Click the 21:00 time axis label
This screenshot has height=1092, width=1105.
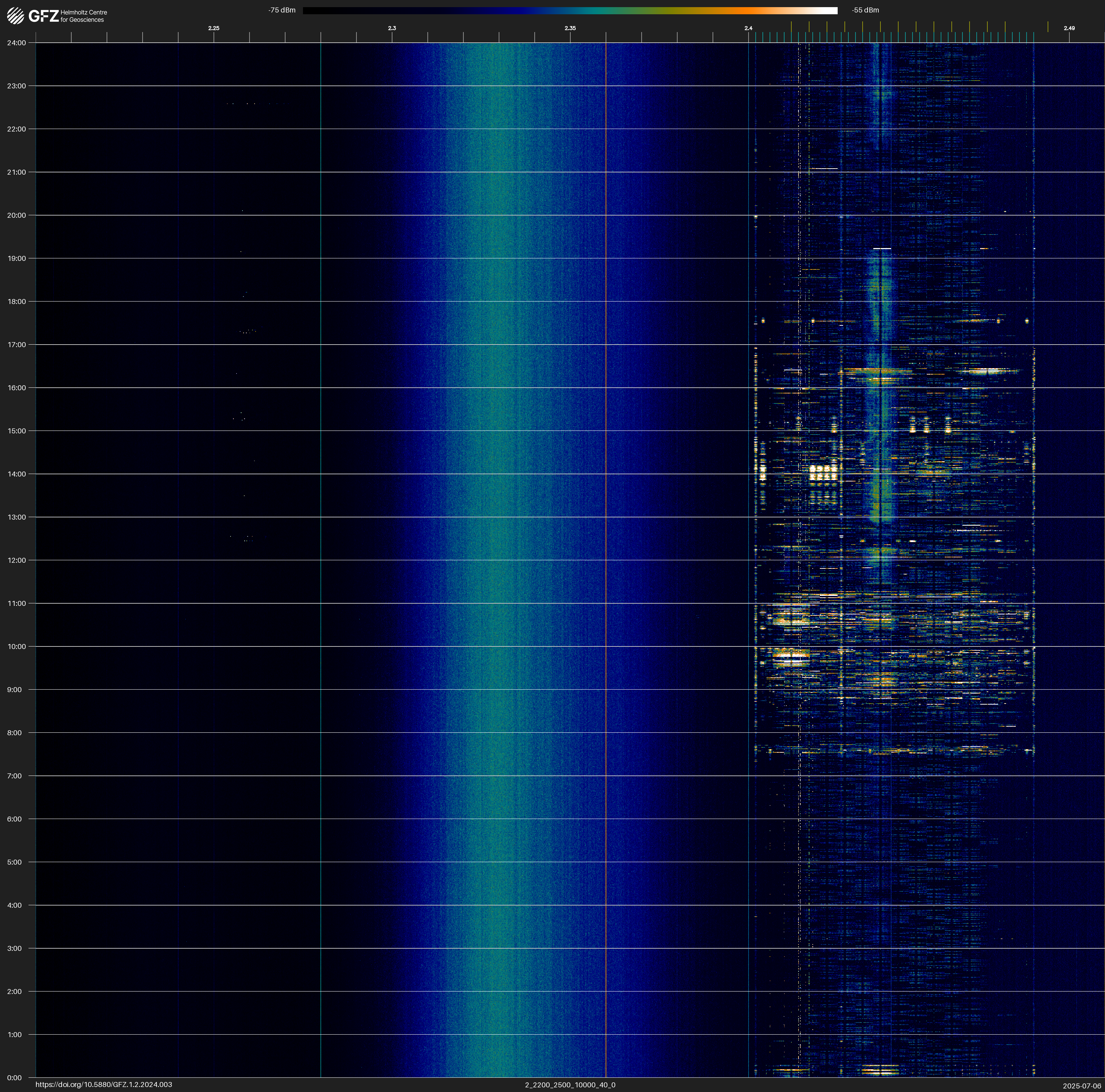(17, 172)
